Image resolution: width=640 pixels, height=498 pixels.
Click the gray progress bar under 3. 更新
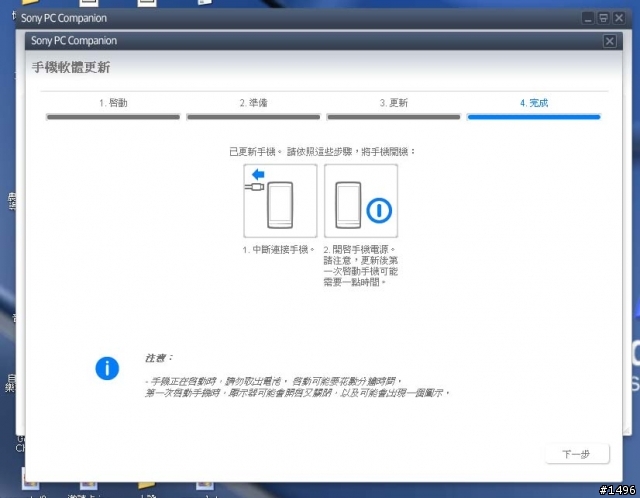tap(393, 117)
